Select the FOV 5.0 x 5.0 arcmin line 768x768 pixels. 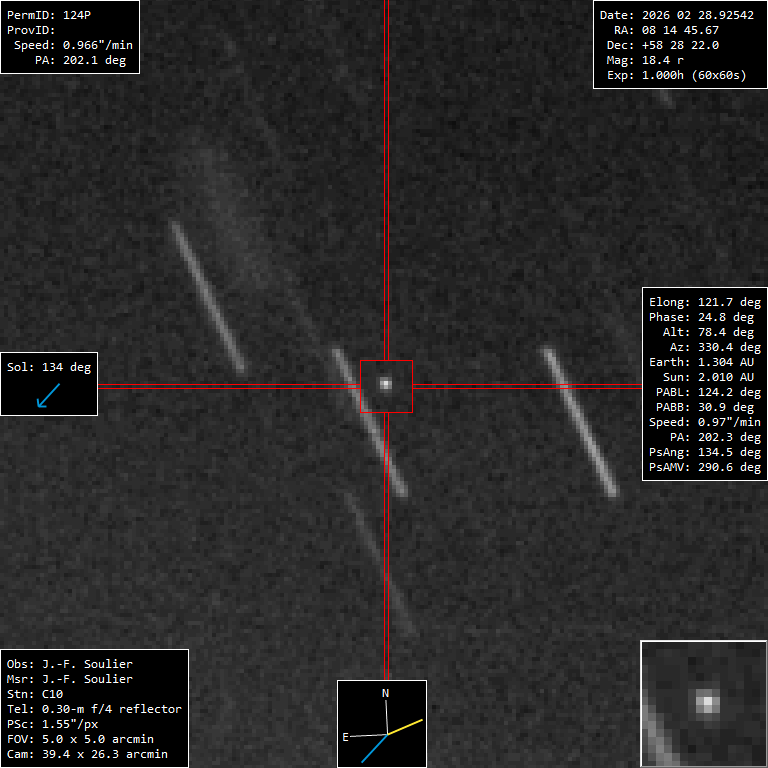[86, 739]
